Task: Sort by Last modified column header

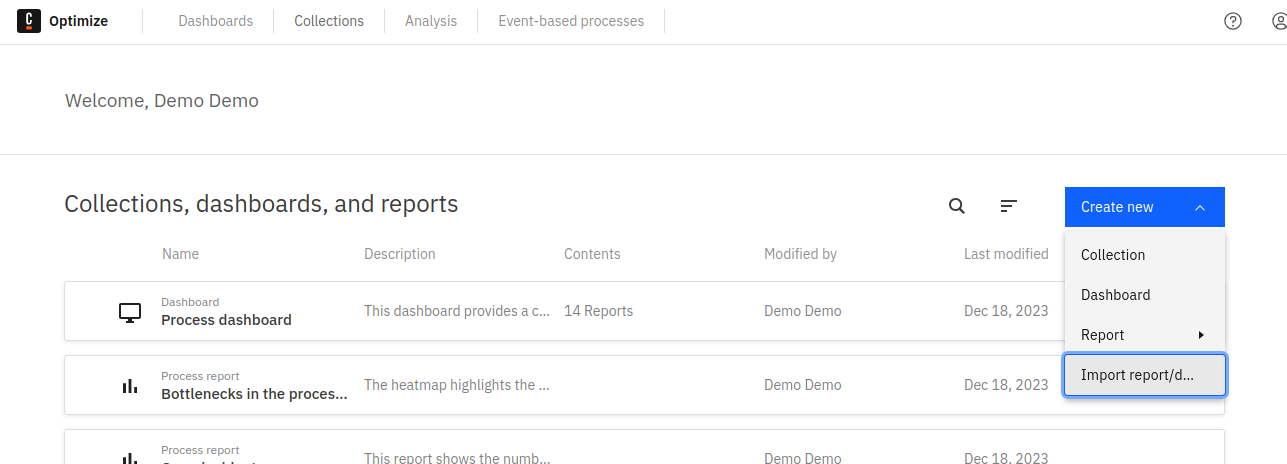Action: click(x=1005, y=254)
